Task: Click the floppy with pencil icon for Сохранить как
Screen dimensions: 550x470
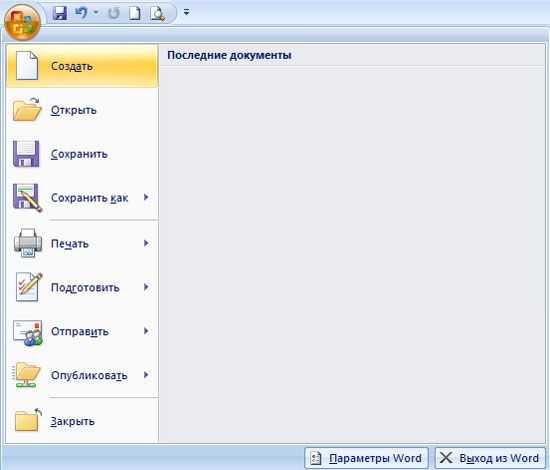Action: (27, 197)
